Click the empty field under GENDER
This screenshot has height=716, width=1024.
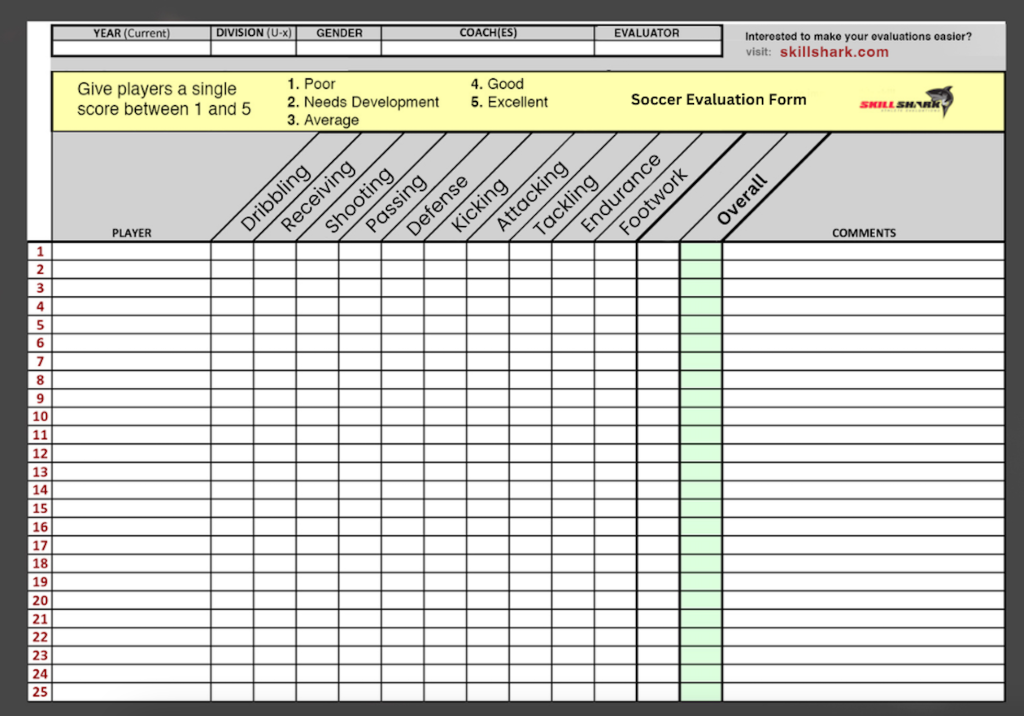tap(339, 48)
